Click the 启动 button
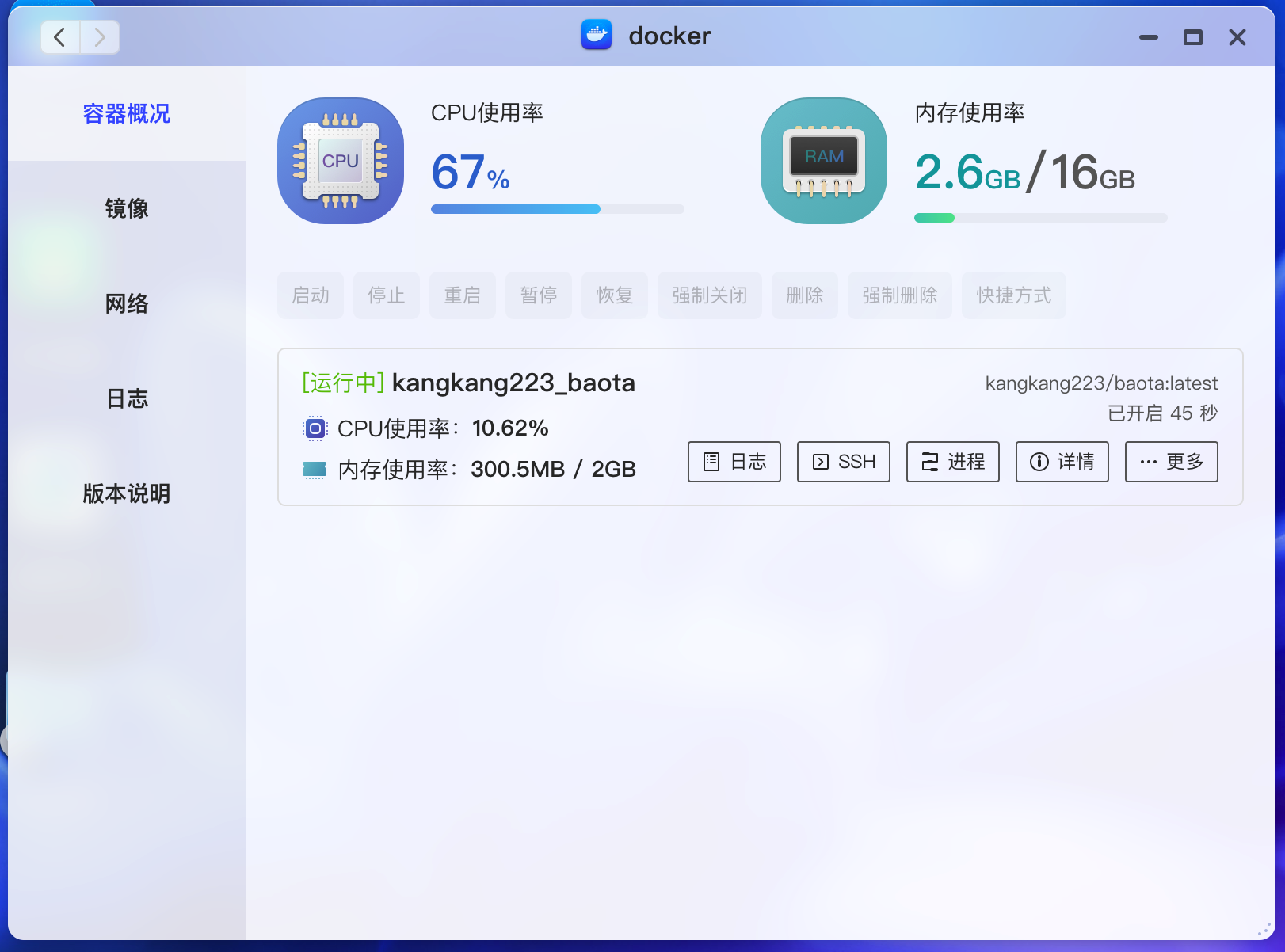Image resolution: width=1285 pixels, height=952 pixels. [311, 295]
